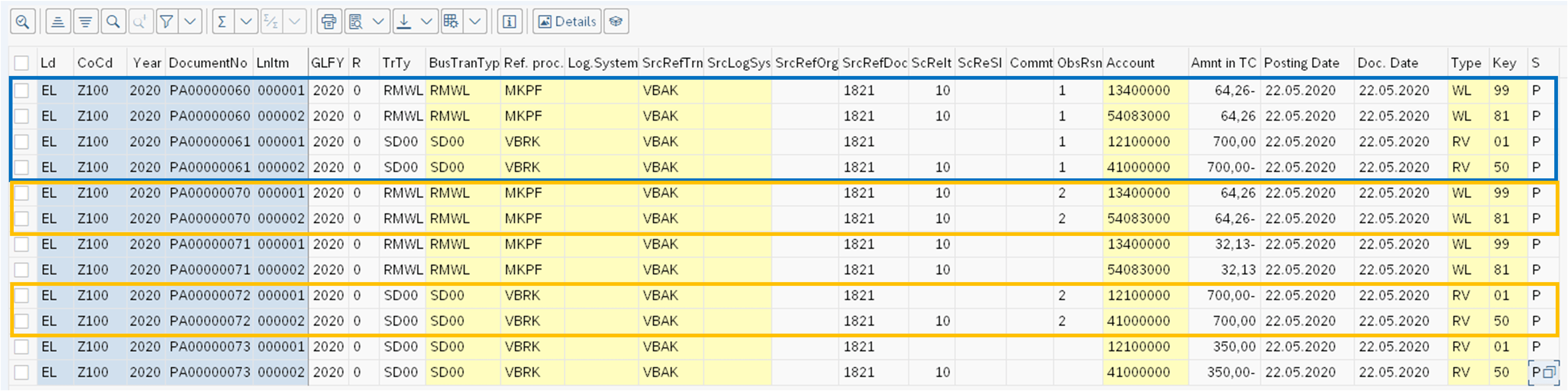Calculate totals using the sigma icon
Screen dimensions: 1568x391
223,21
